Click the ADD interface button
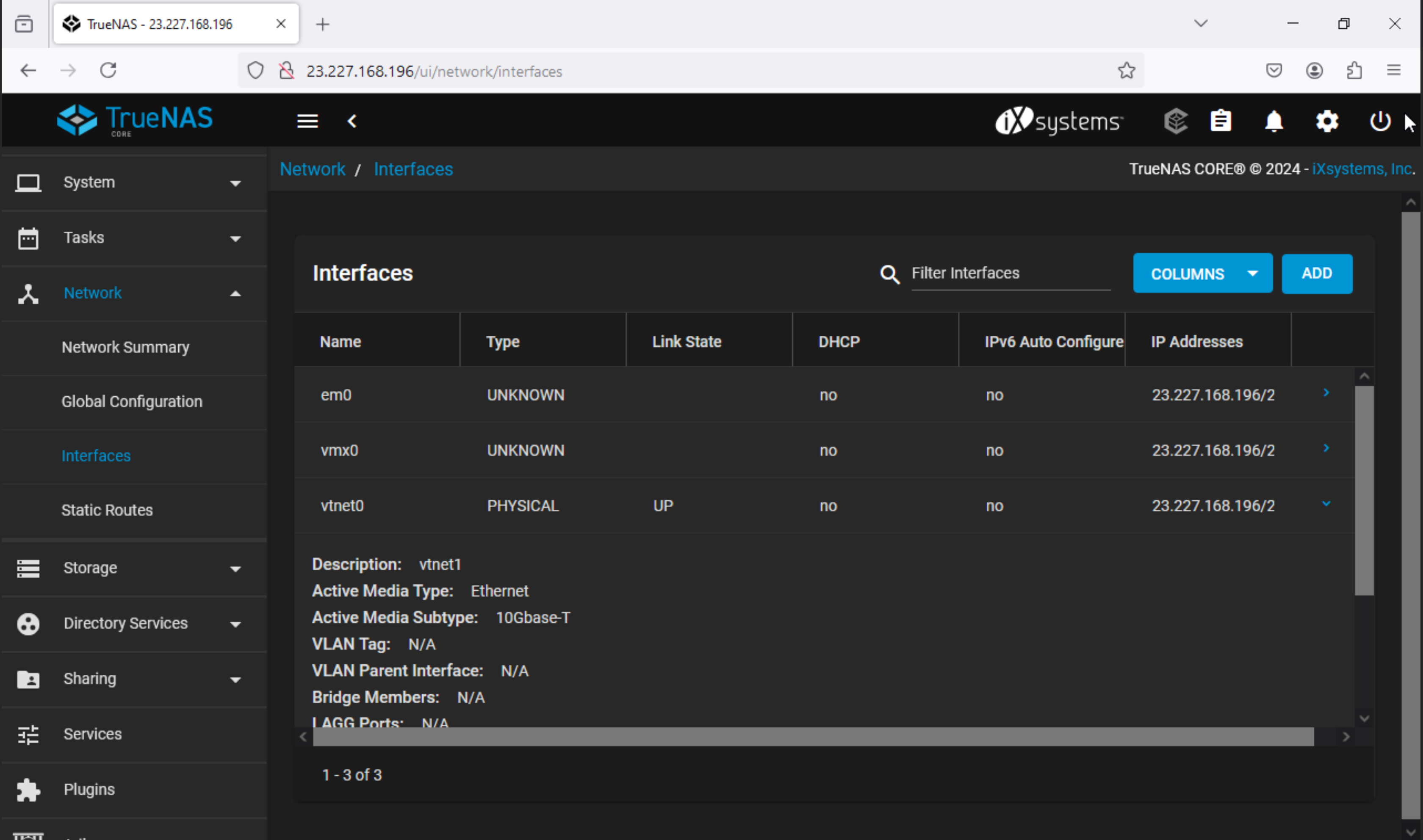Image resolution: width=1423 pixels, height=840 pixels. point(1317,274)
